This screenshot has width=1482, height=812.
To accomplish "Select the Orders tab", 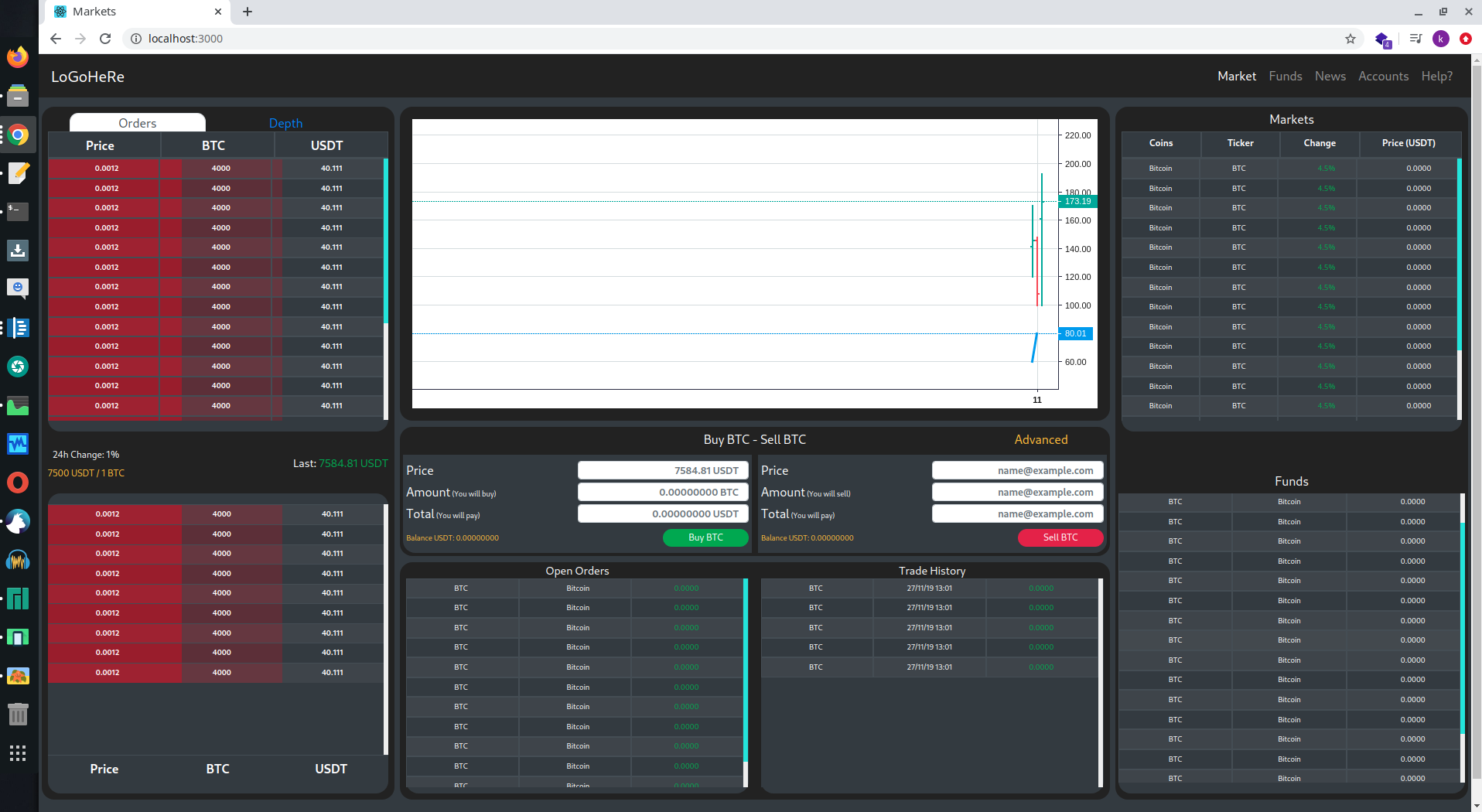I will tap(138, 123).
